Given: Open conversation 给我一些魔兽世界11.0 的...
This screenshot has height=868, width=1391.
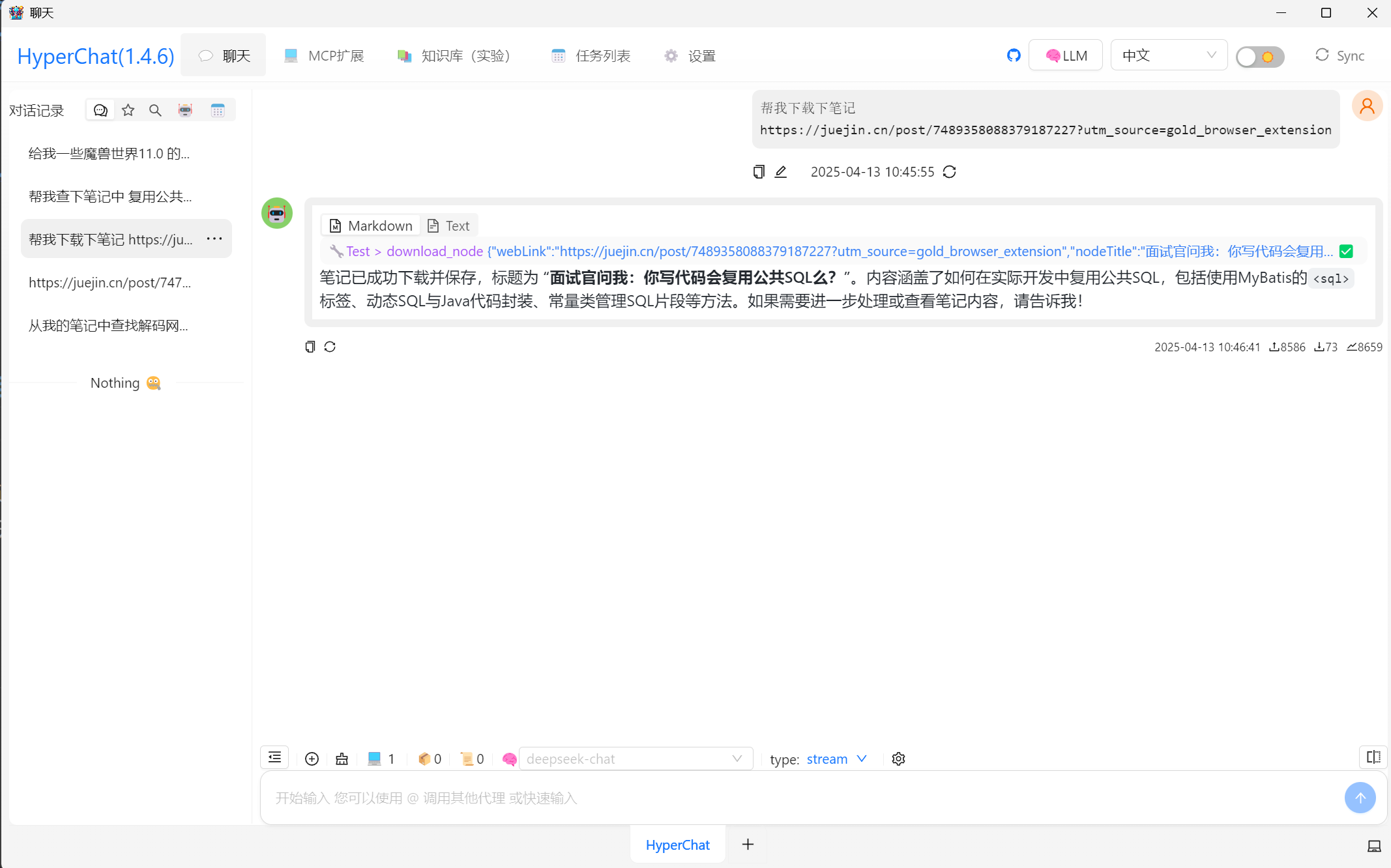Looking at the screenshot, I should tap(126, 153).
